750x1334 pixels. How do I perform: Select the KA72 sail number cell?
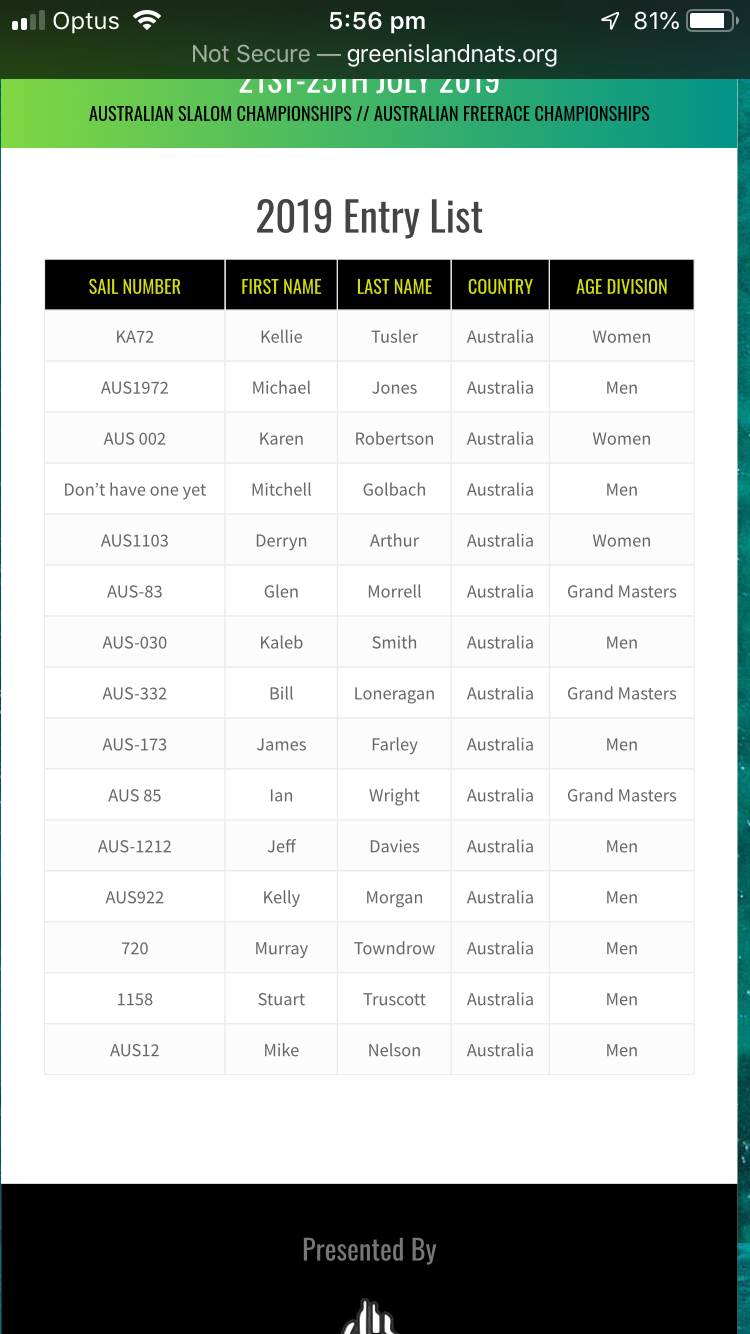click(x=134, y=337)
